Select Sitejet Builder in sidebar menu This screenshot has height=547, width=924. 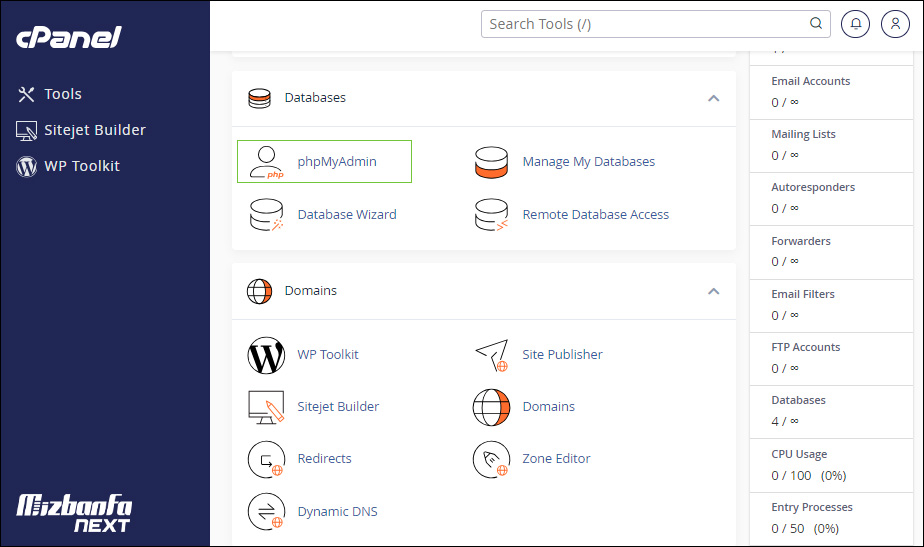(x=95, y=130)
